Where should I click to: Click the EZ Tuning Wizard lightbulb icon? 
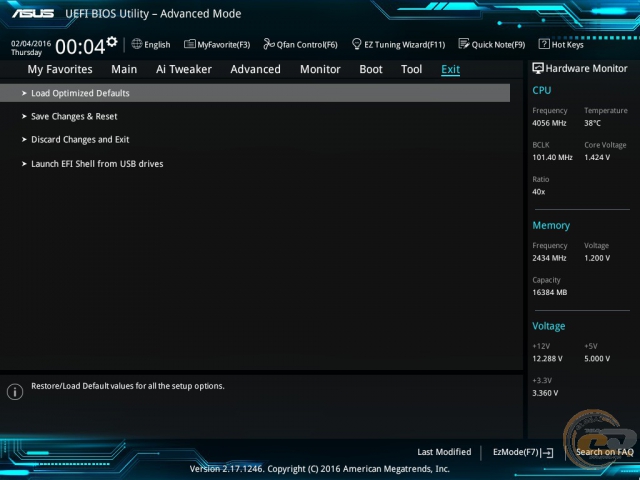tap(356, 44)
